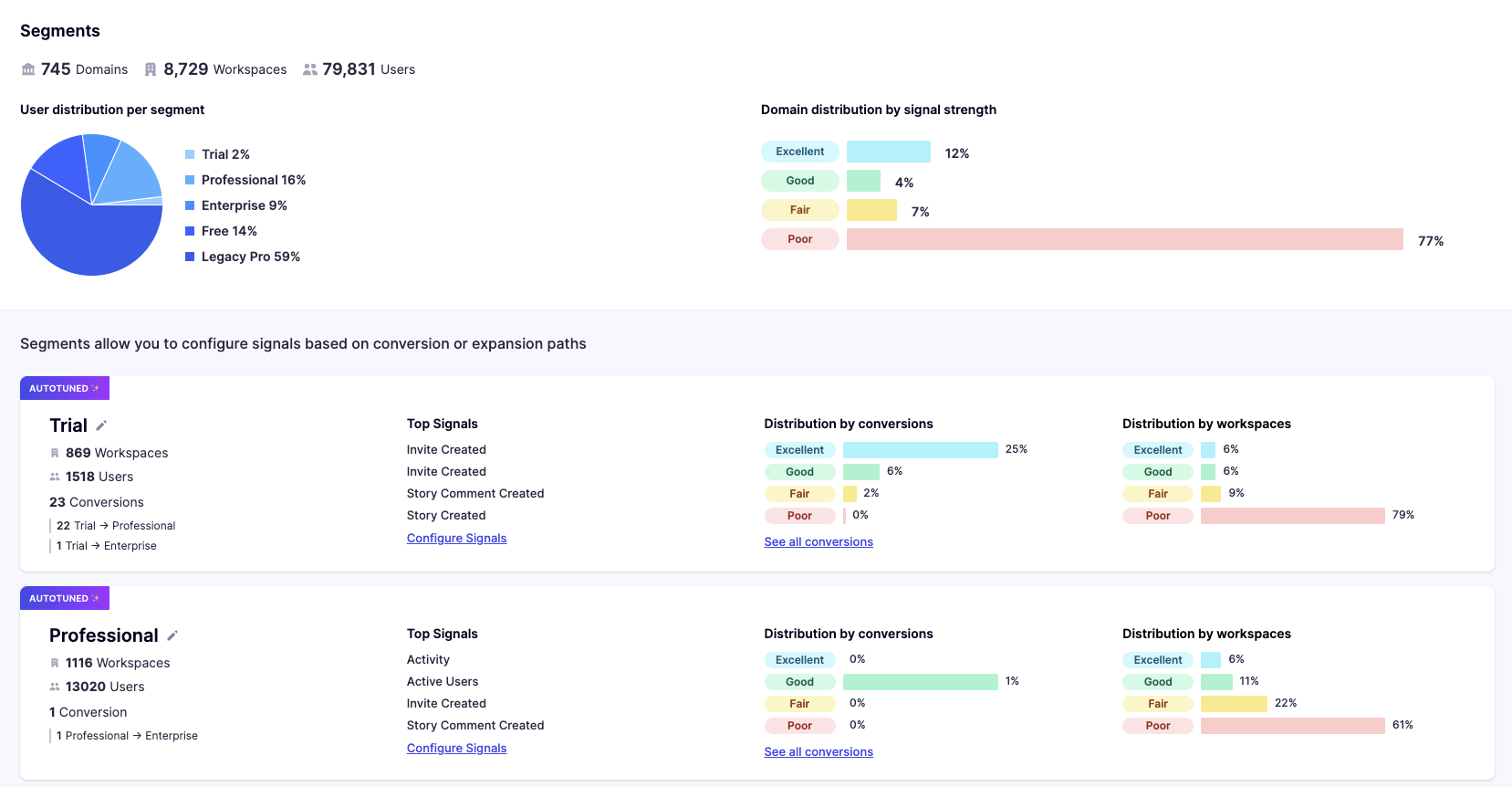Click the Trial 2% legend color swatch
The height and width of the screenshot is (787, 1512).
click(x=190, y=154)
